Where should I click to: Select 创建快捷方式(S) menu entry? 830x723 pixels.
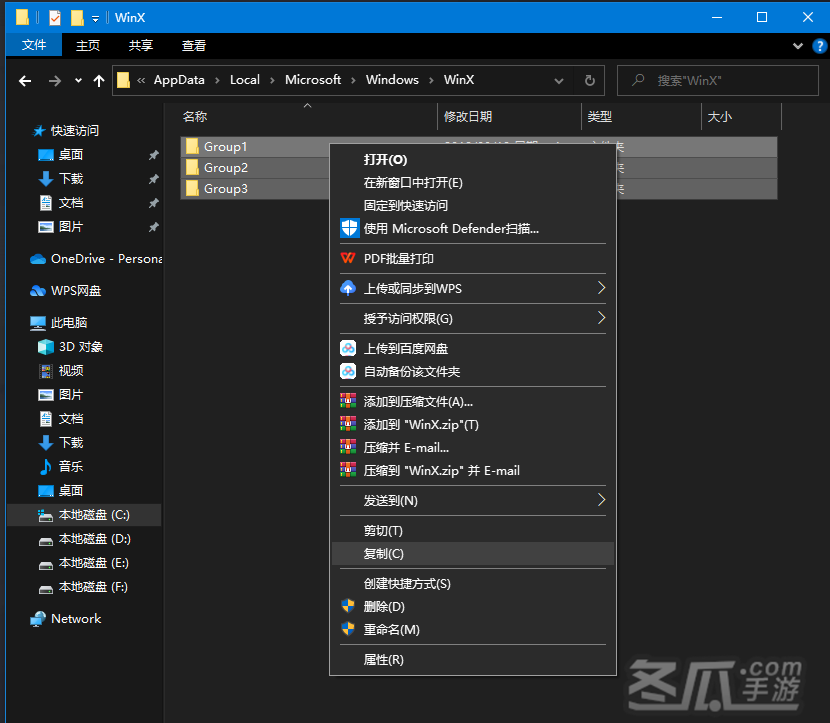pyautogui.click(x=473, y=583)
